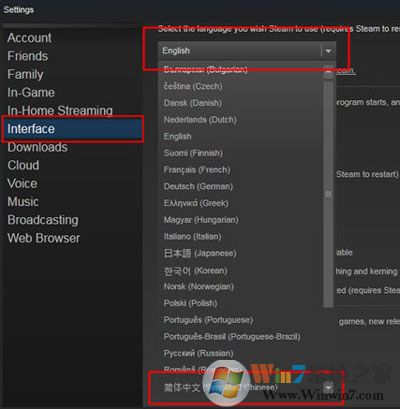The width and height of the screenshot is (400, 409).
Task: Open the Voice settings section
Action: (x=22, y=183)
